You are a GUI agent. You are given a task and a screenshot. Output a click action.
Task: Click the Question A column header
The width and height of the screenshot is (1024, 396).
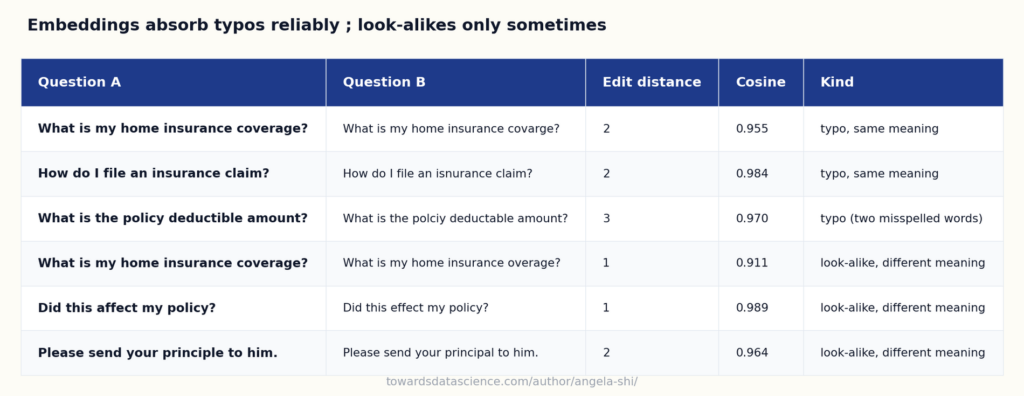(x=174, y=82)
